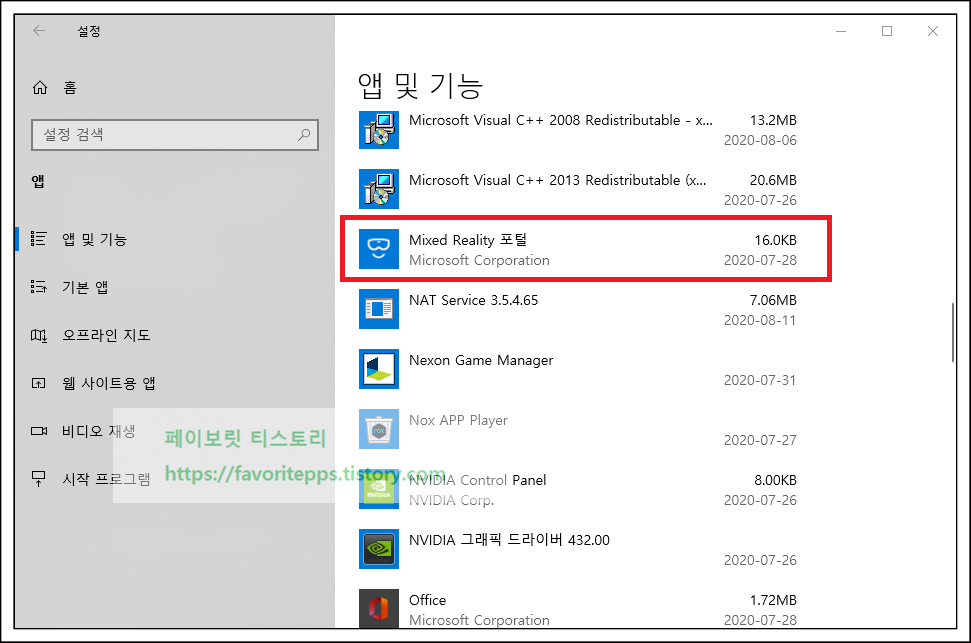Click the 오프라인 지도 map icon
Image resolution: width=971 pixels, height=643 pixels.
(38, 335)
